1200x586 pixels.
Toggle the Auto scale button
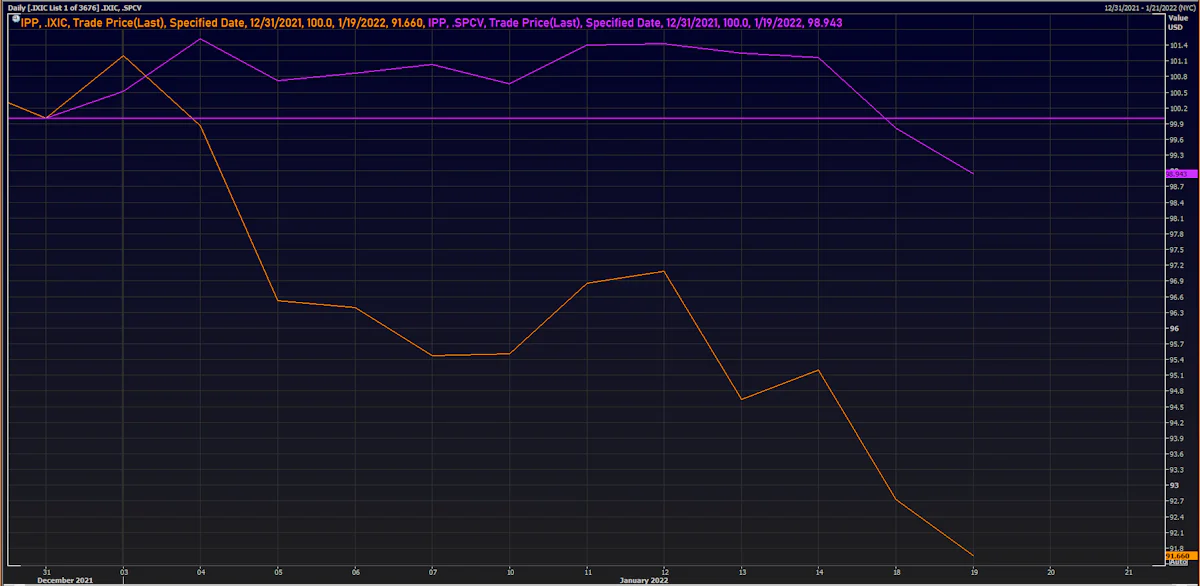(1177, 564)
